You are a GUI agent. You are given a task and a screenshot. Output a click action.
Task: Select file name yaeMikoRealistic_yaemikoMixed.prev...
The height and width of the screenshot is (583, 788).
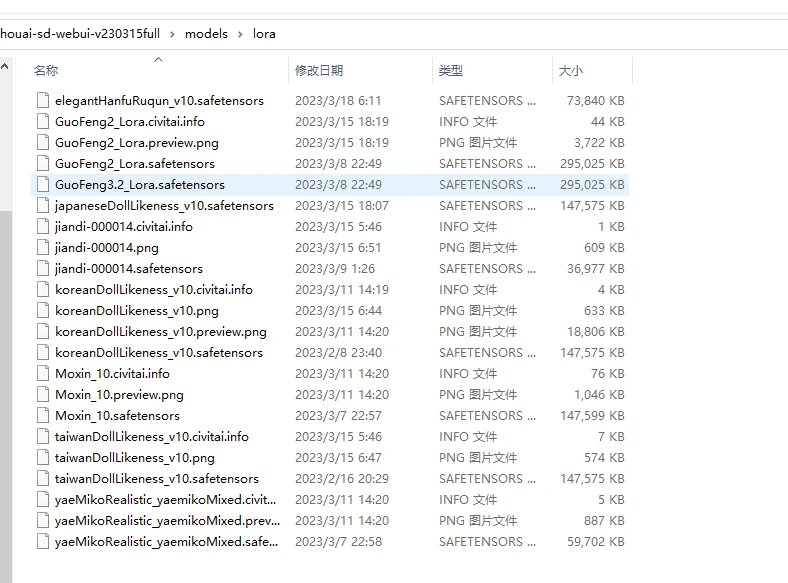[167, 521]
